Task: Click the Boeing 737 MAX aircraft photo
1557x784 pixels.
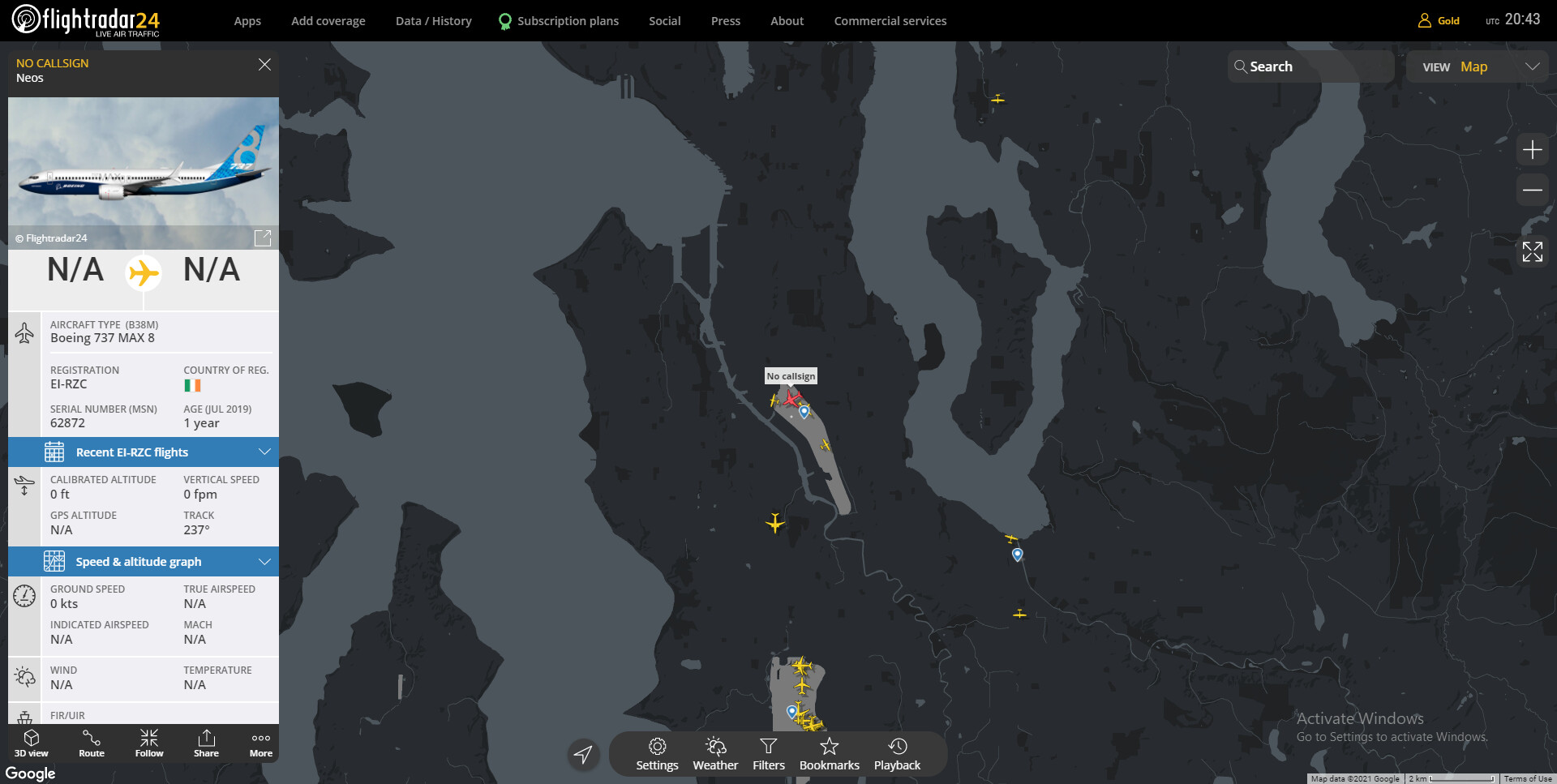Action: [144, 173]
